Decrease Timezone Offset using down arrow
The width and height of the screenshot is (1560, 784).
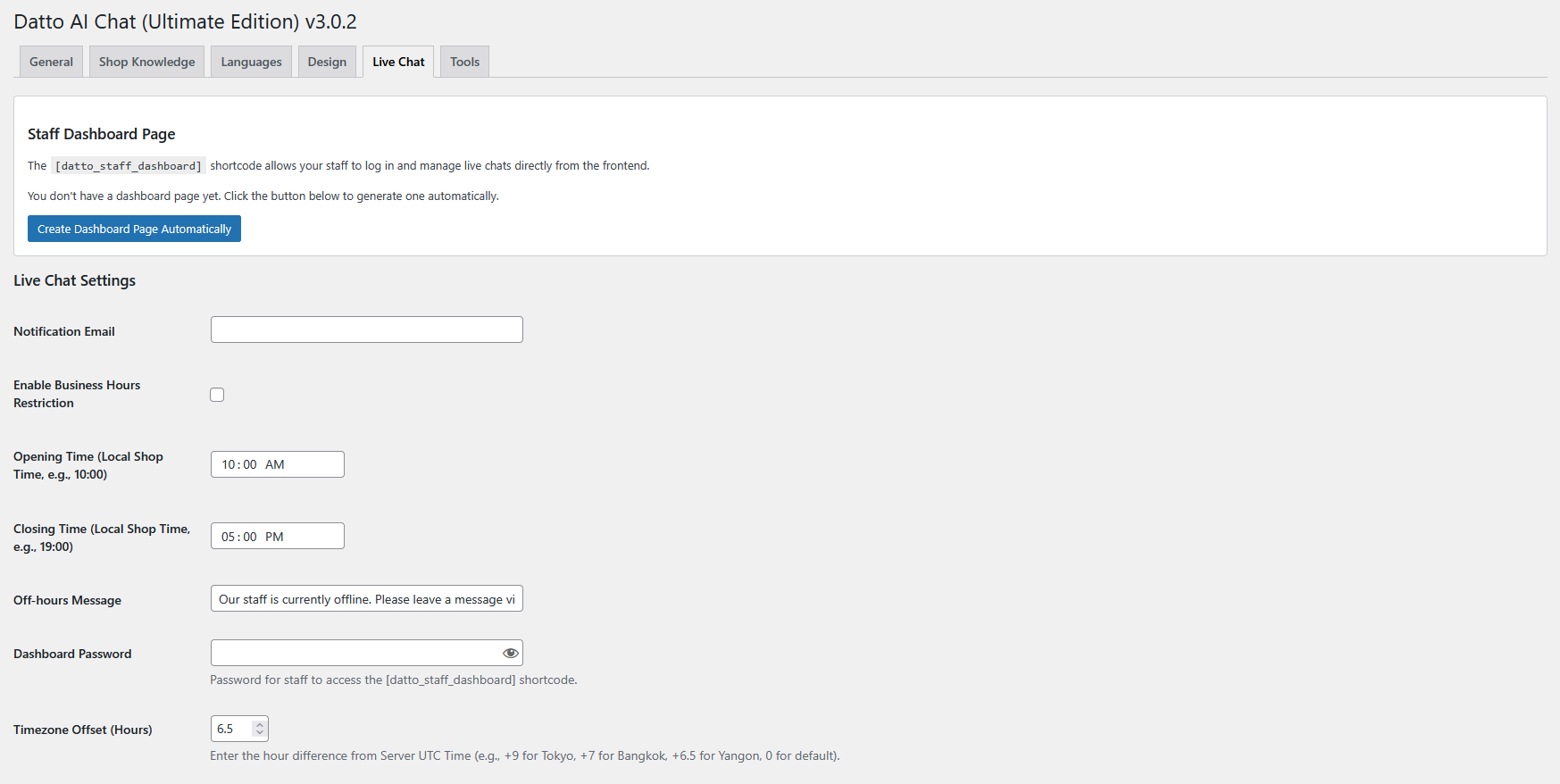260,733
